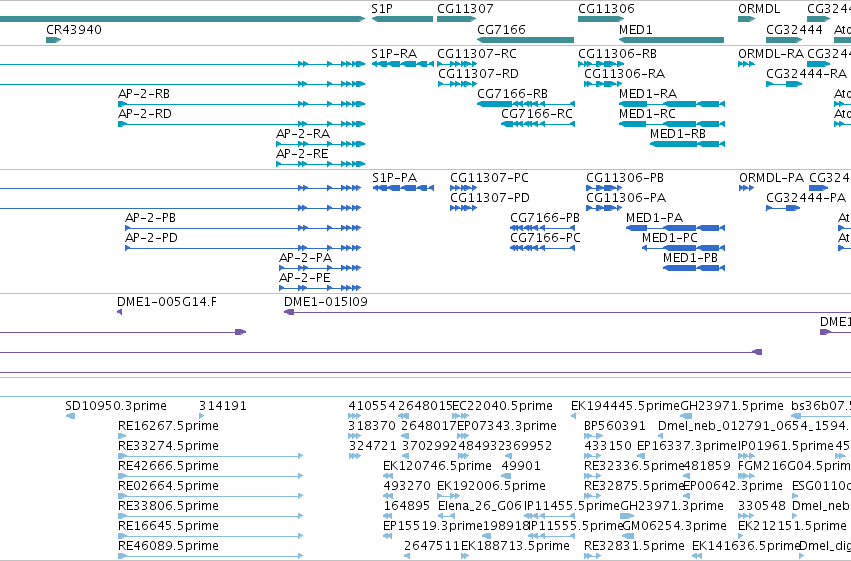Viewport: 851px width, 561px height.
Task: Click the ORMDL gene label
Action: (759, 9)
